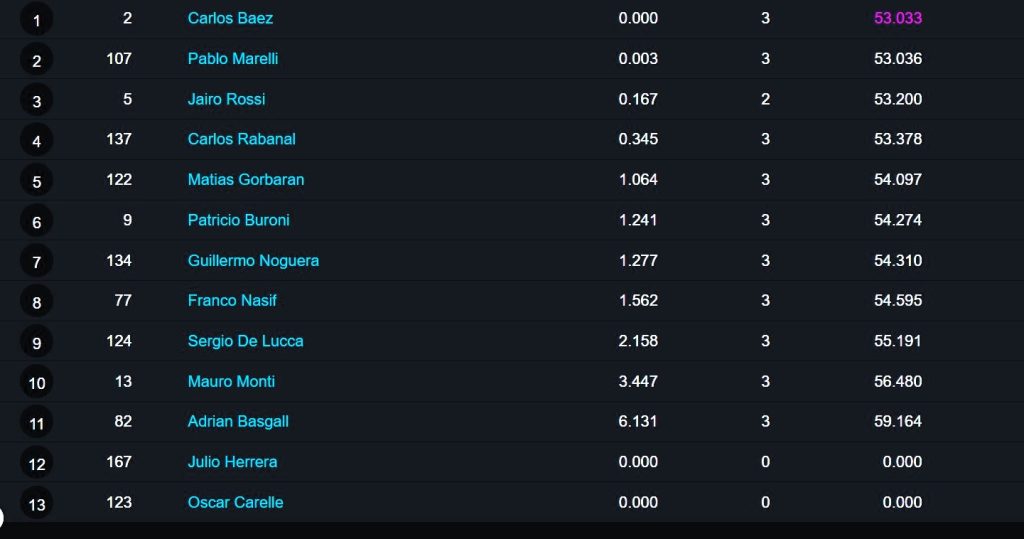This screenshot has height=539, width=1024.
Task: Click Oscar Carelle name link
Action: tap(235, 502)
